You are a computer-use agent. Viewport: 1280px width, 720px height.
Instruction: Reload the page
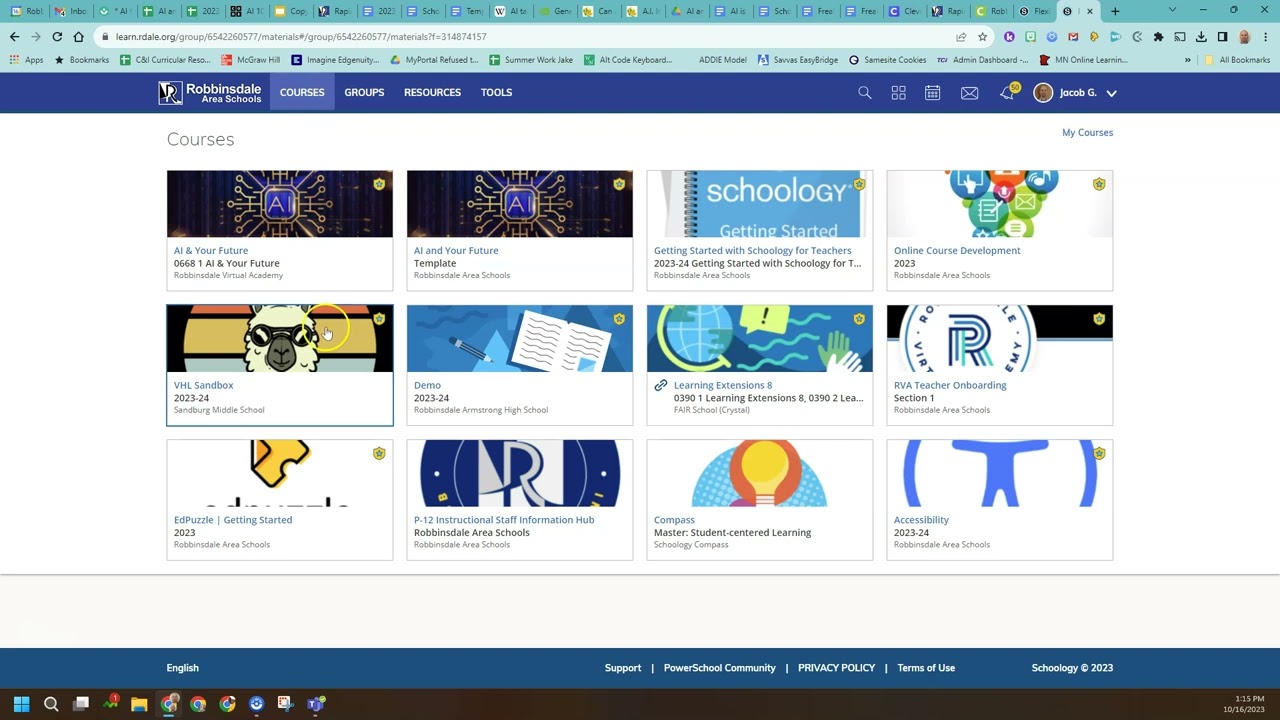click(x=57, y=37)
